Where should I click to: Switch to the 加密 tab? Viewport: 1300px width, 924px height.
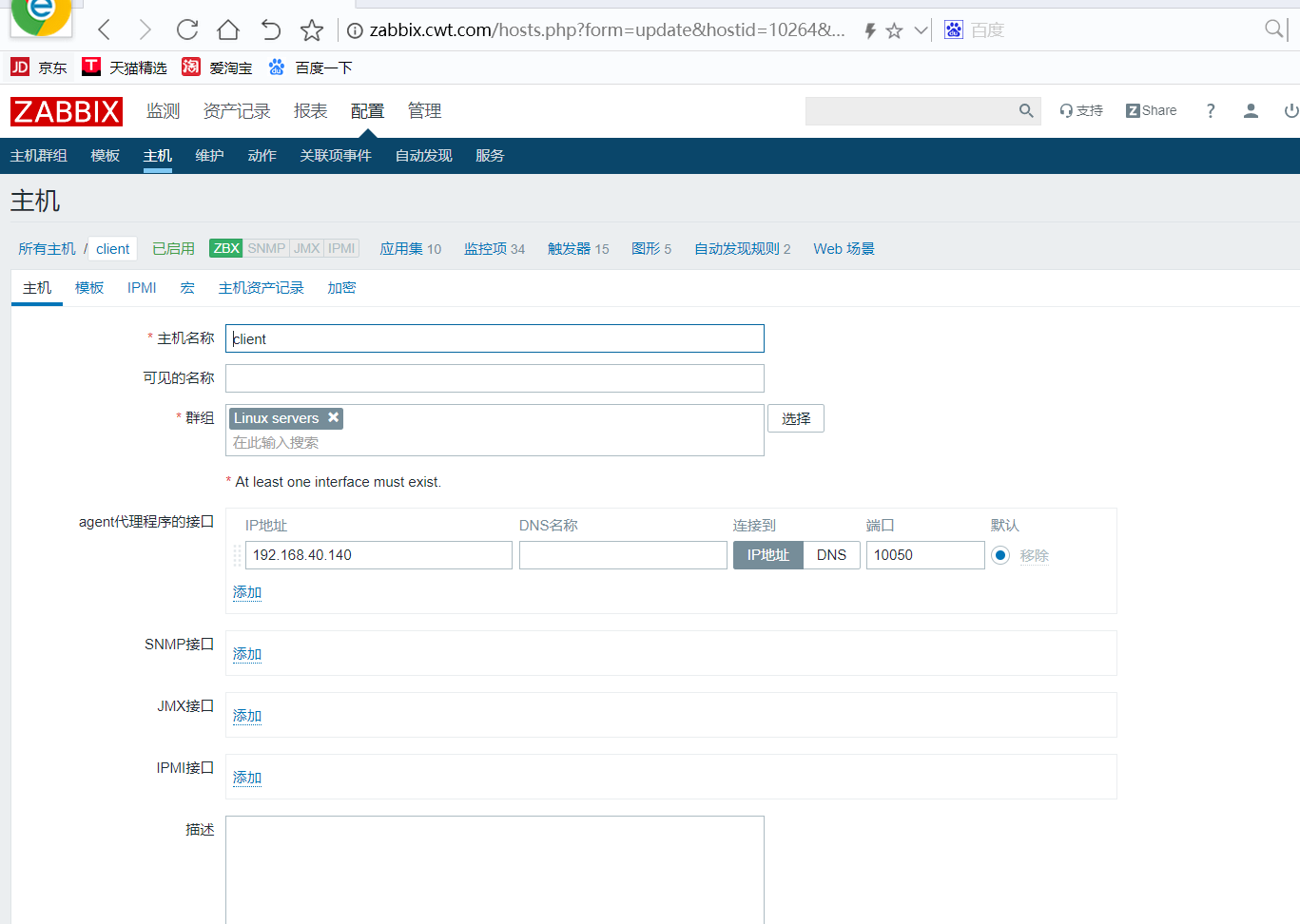341,288
